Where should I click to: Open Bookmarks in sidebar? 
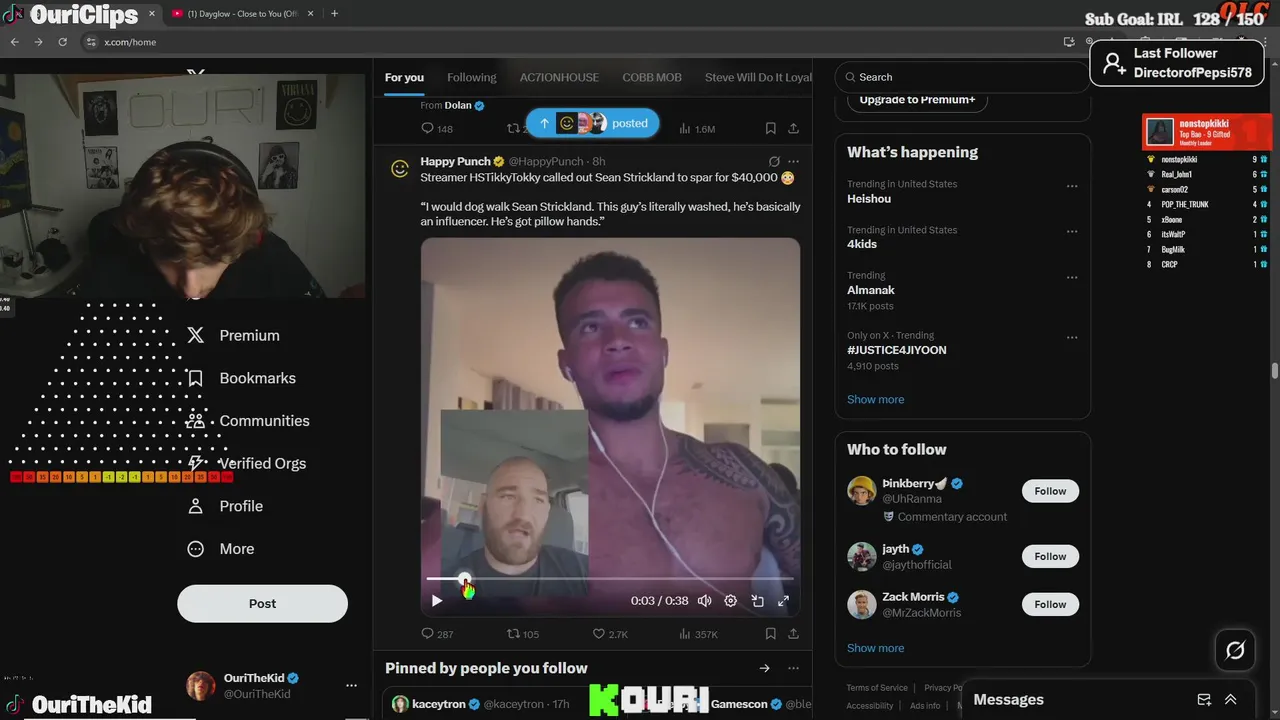242,378
